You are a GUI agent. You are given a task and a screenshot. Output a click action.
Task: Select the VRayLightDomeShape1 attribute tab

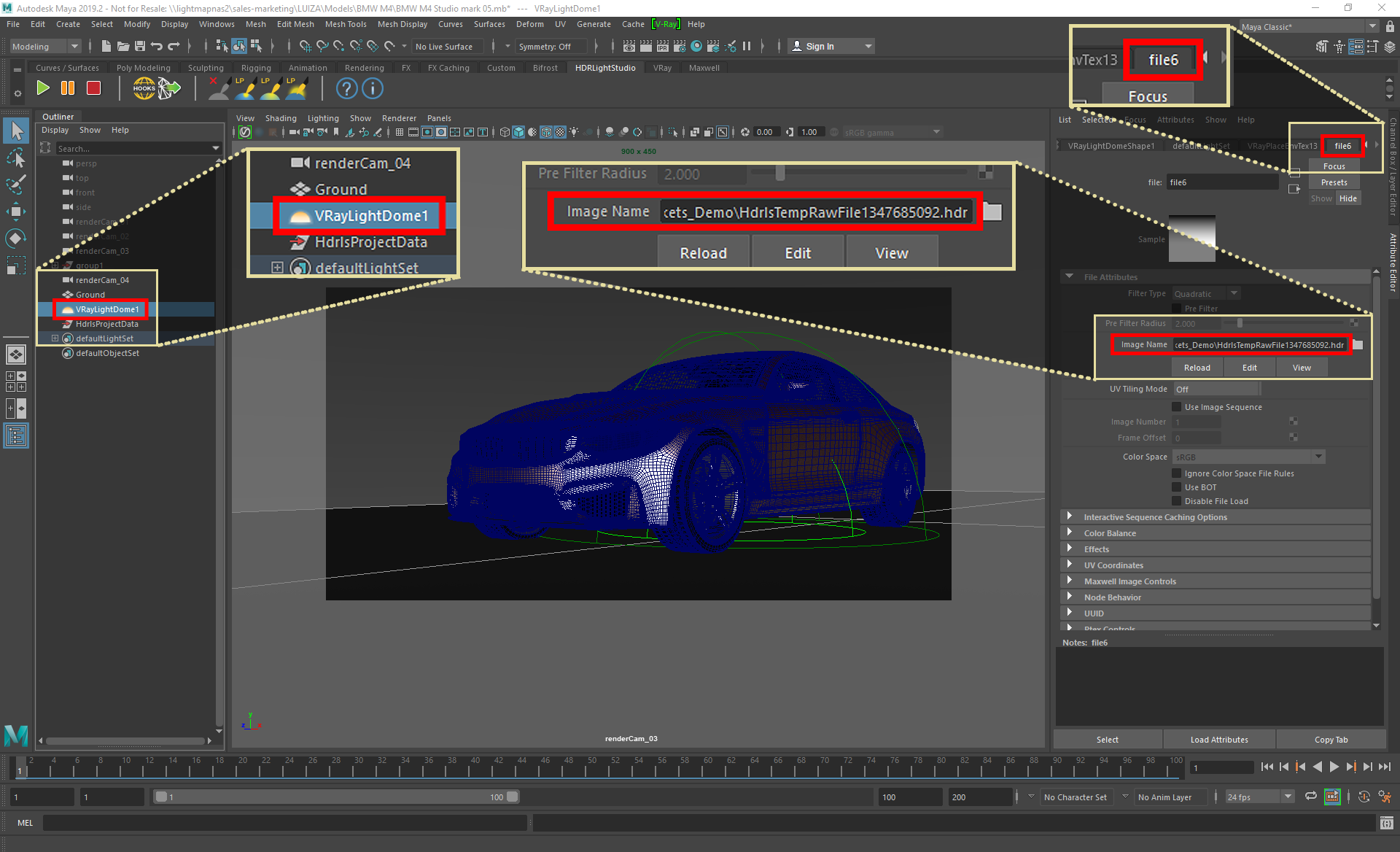tap(1111, 146)
